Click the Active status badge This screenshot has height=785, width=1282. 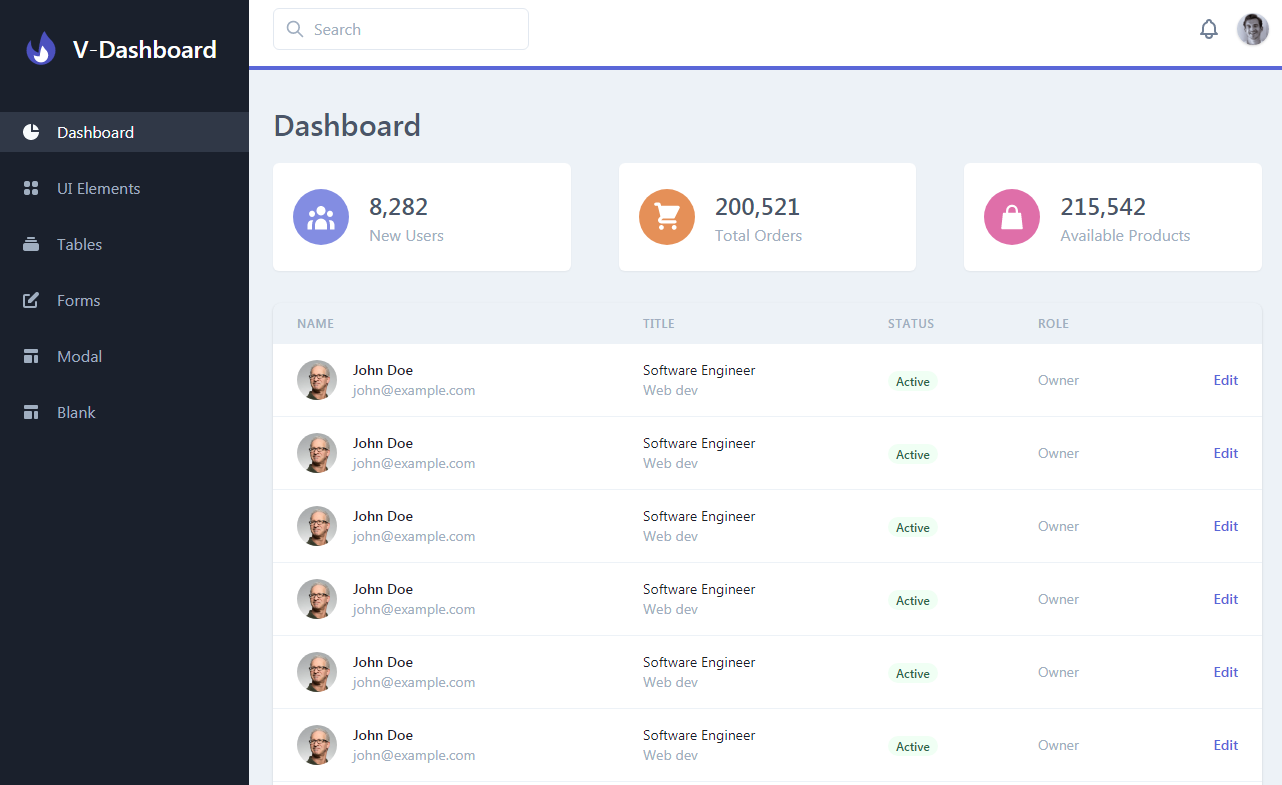click(x=912, y=381)
